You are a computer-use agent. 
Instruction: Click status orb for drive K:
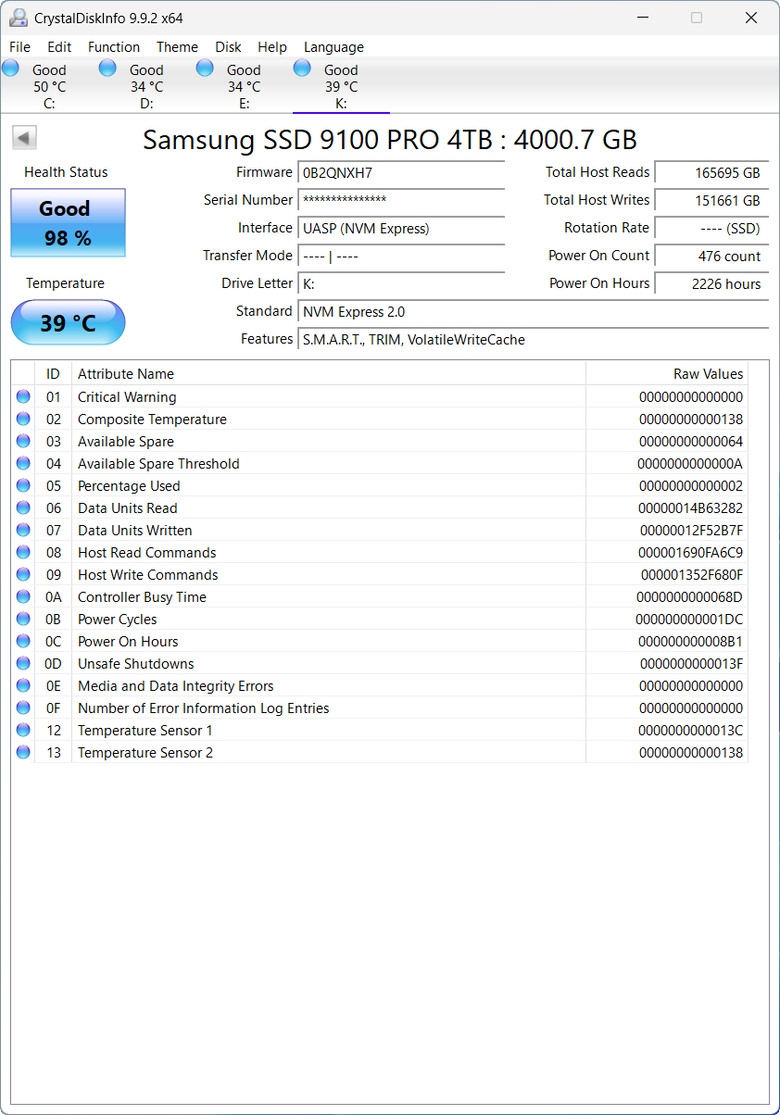302,68
